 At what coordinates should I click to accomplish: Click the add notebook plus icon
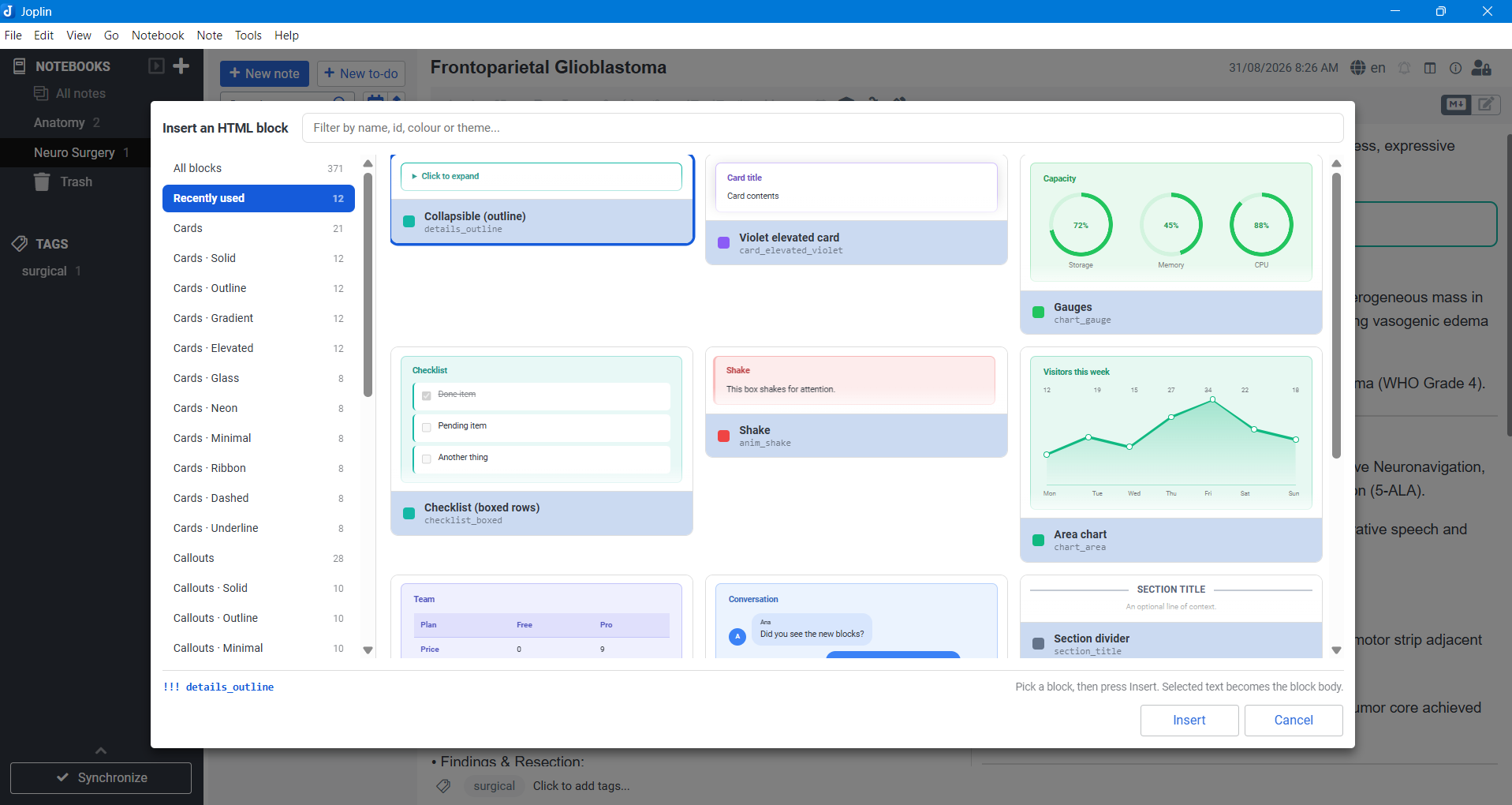point(181,66)
